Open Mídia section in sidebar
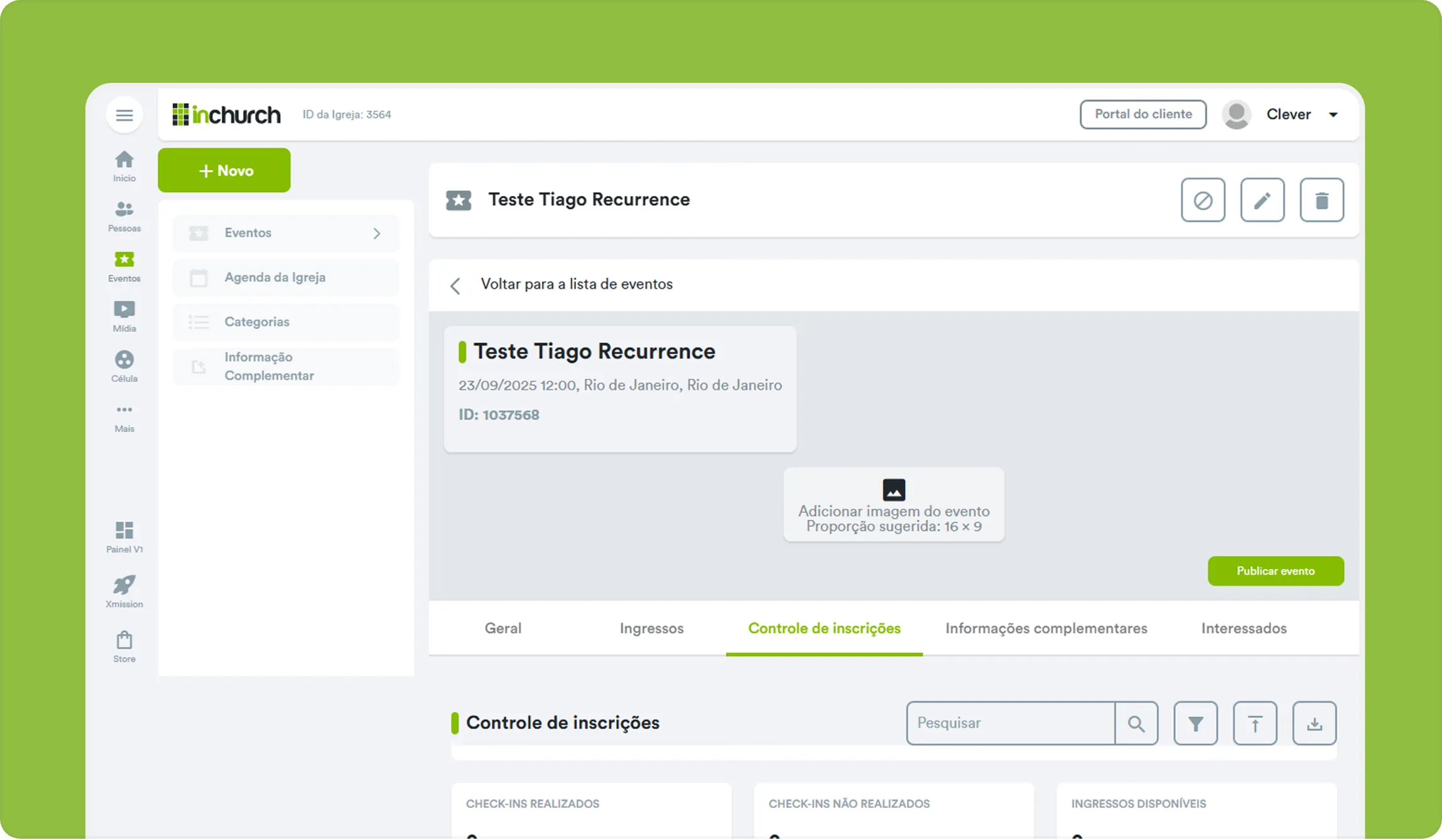 point(124,317)
